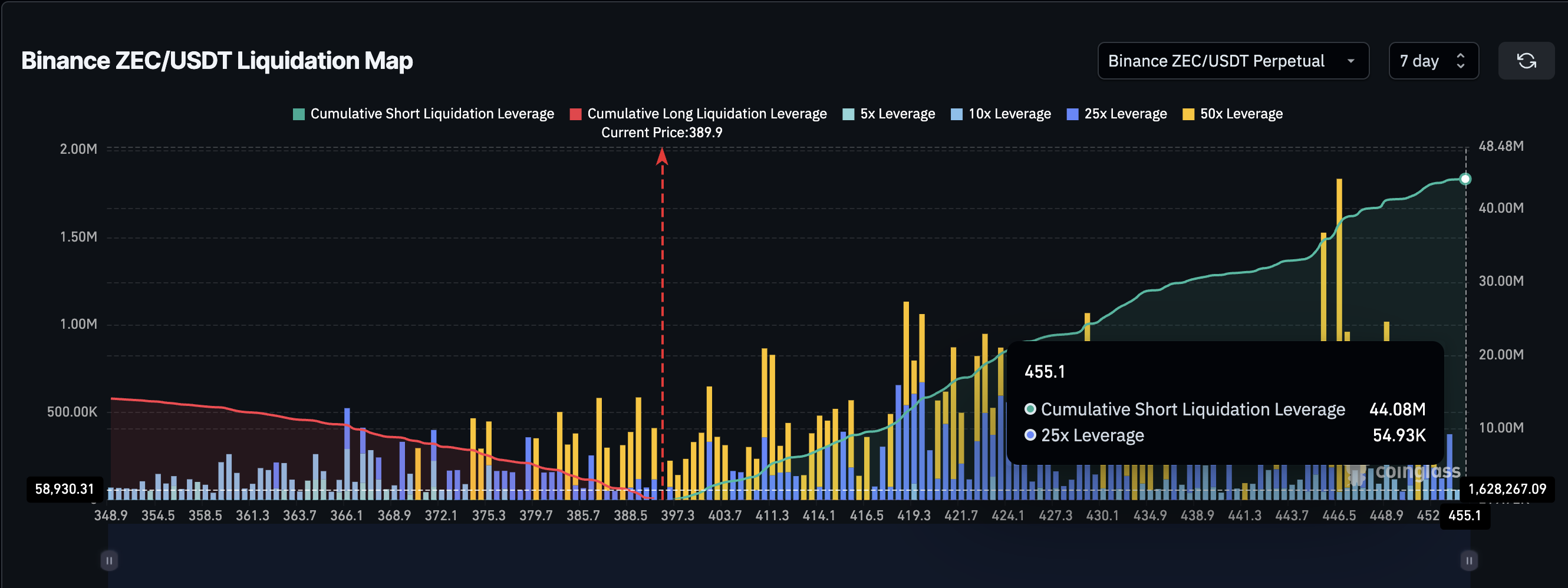Select the left range slider handle icon
The width and height of the screenshot is (1568, 588).
(110, 560)
